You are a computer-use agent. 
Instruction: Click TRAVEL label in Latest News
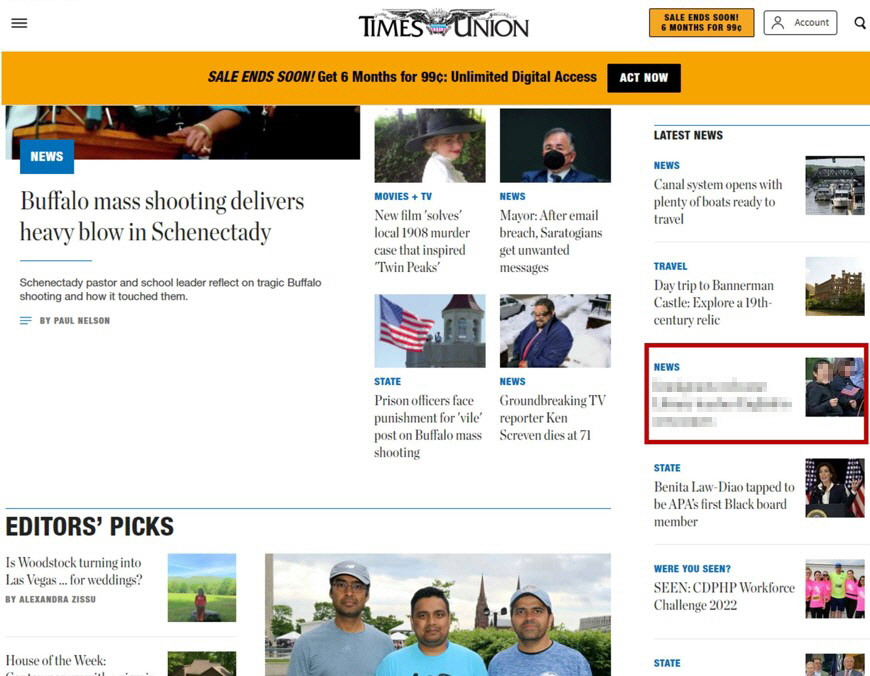pos(670,266)
